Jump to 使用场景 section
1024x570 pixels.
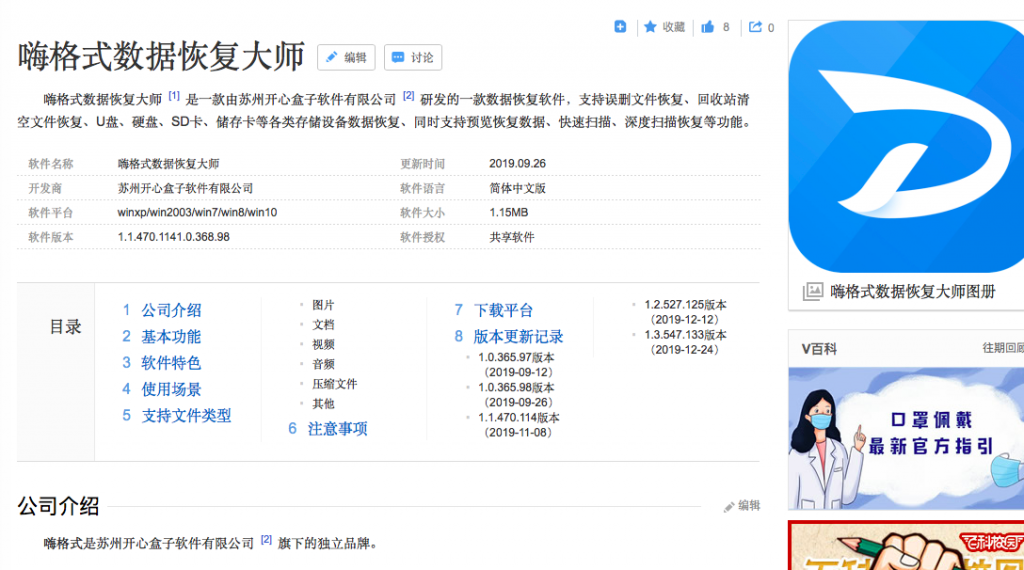point(171,389)
